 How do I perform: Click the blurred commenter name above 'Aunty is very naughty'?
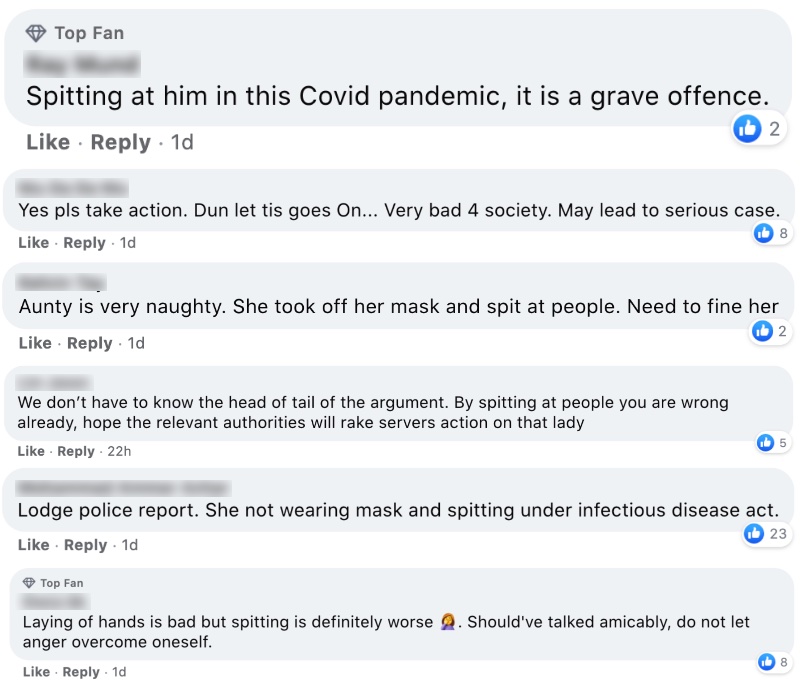point(62,283)
